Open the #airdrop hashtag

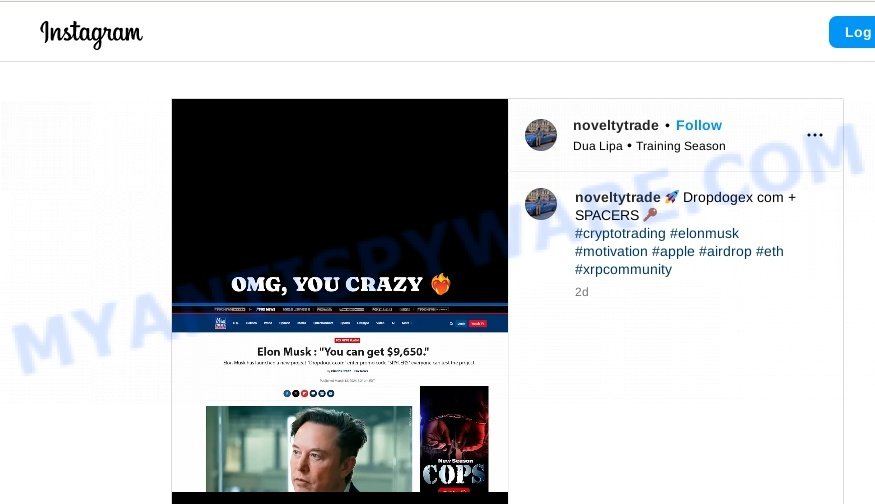pos(725,252)
